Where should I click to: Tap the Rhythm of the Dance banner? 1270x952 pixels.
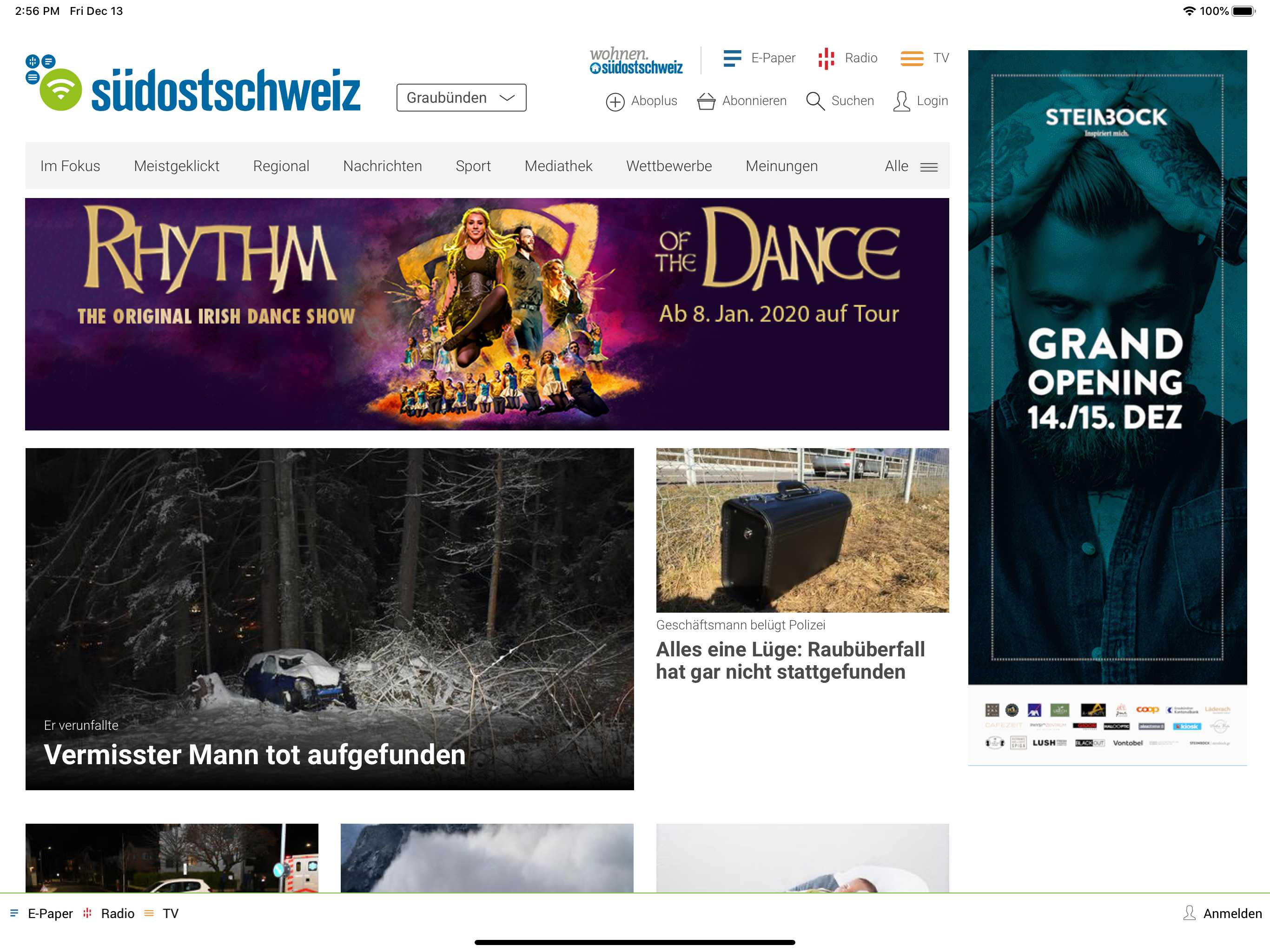[487, 314]
